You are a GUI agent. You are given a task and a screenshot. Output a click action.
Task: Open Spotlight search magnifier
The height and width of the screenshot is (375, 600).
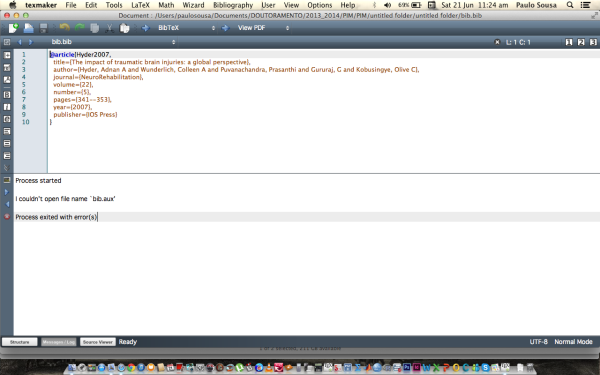click(x=570, y=5)
